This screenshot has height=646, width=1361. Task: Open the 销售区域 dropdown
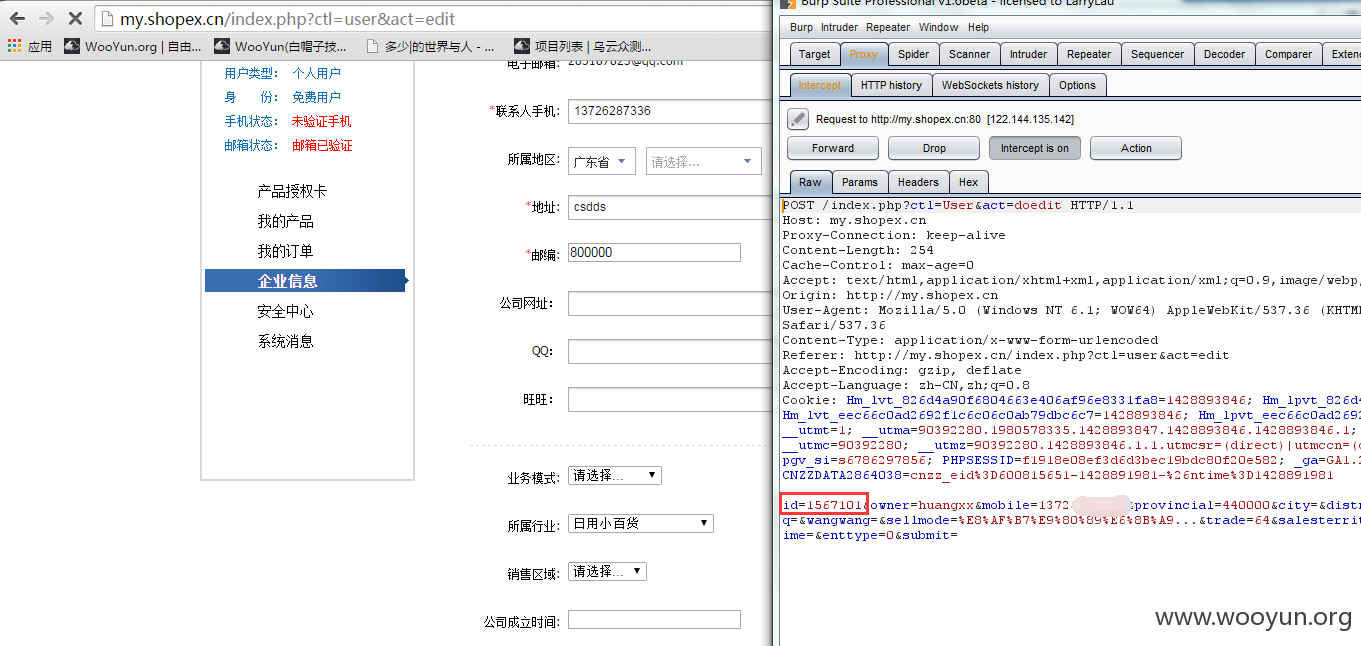pyautogui.click(x=607, y=571)
